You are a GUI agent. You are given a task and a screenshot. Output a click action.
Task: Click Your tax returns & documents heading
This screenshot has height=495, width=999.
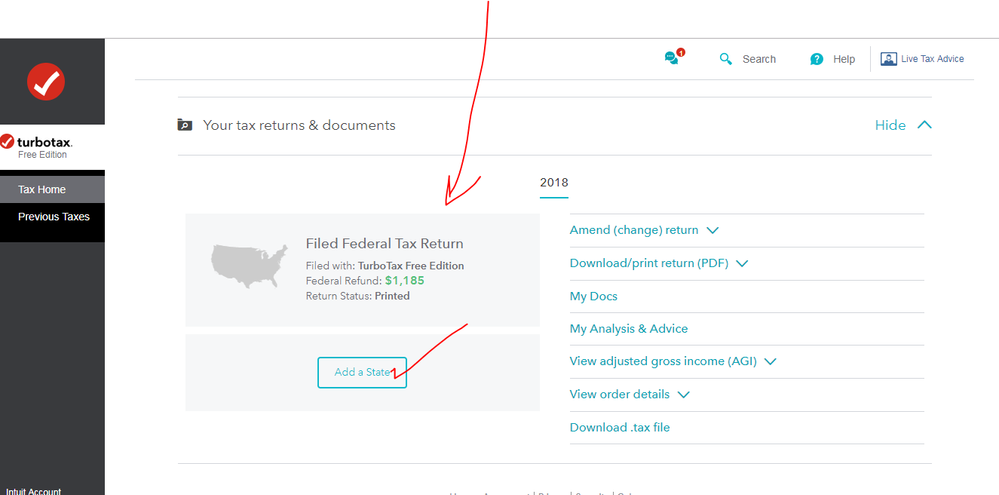pos(299,125)
